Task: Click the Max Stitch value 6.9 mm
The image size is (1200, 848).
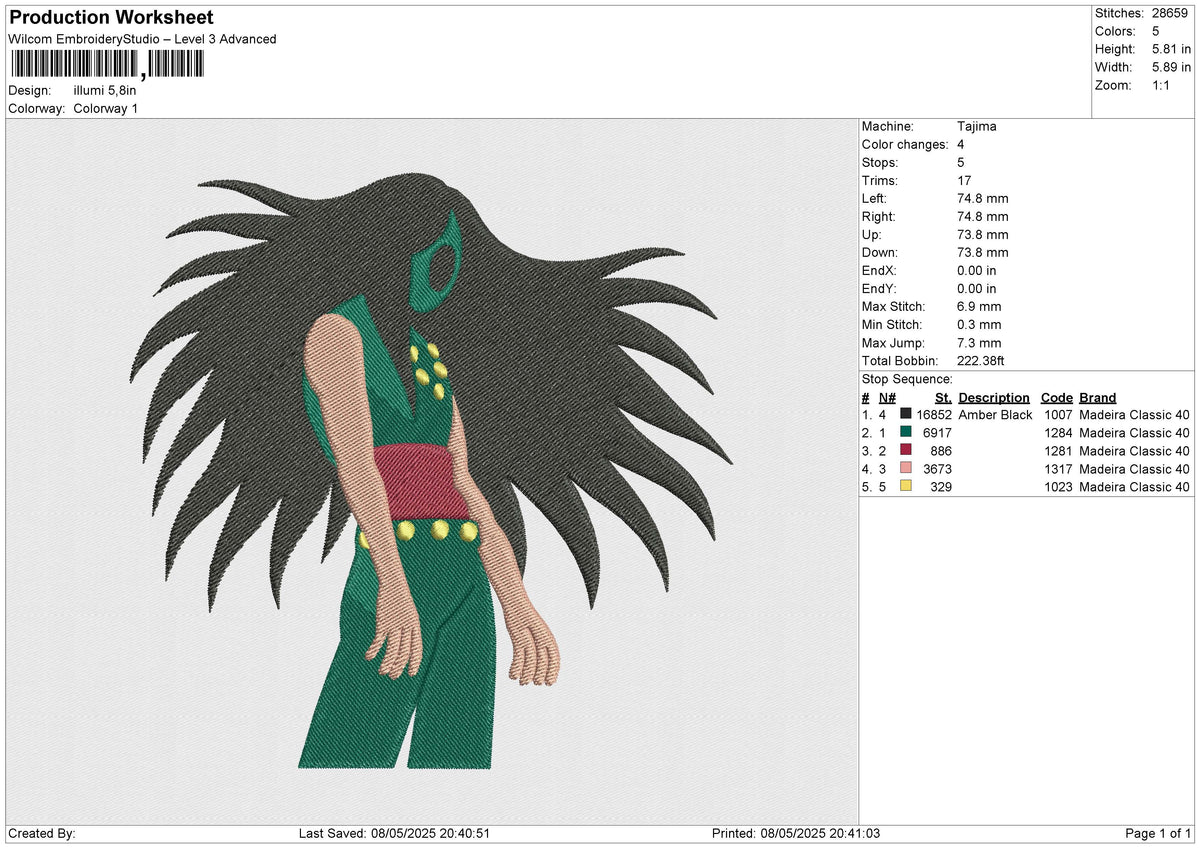Action: [x=979, y=306]
